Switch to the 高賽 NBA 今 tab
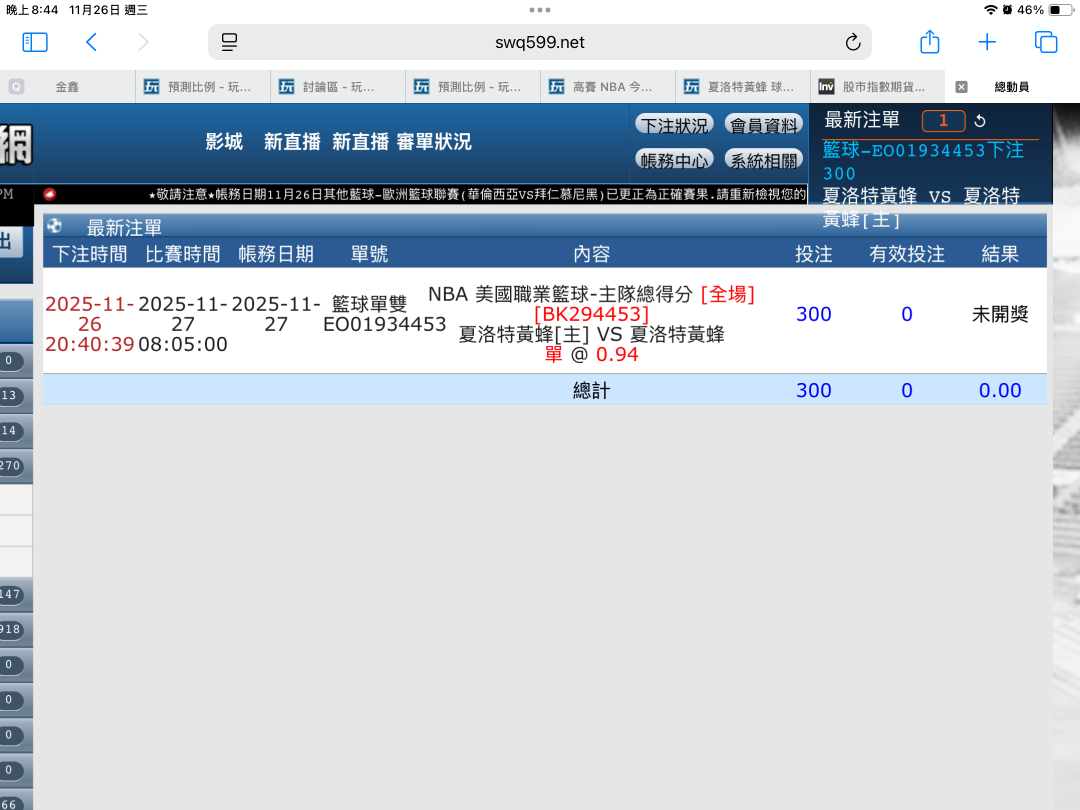1080x810 pixels. (608, 87)
